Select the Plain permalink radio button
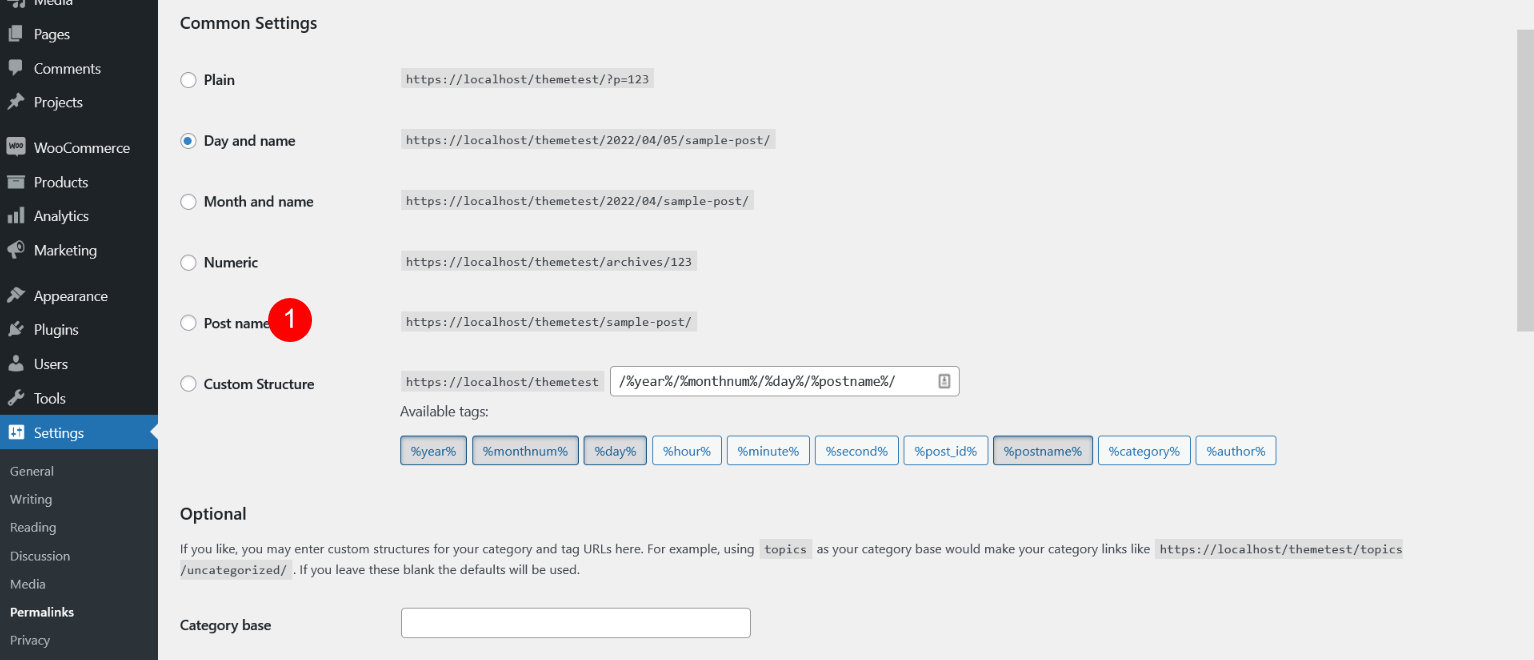Image resolution: width=1534 pixels, height=660 pixels. [x=188, y=80]
